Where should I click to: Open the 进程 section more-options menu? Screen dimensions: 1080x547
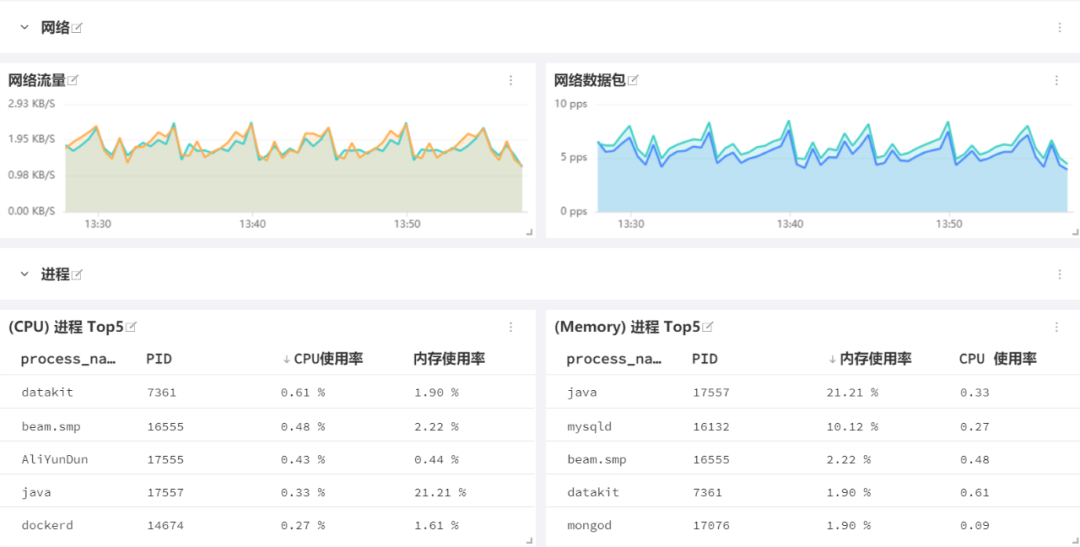coord(1059,274)
